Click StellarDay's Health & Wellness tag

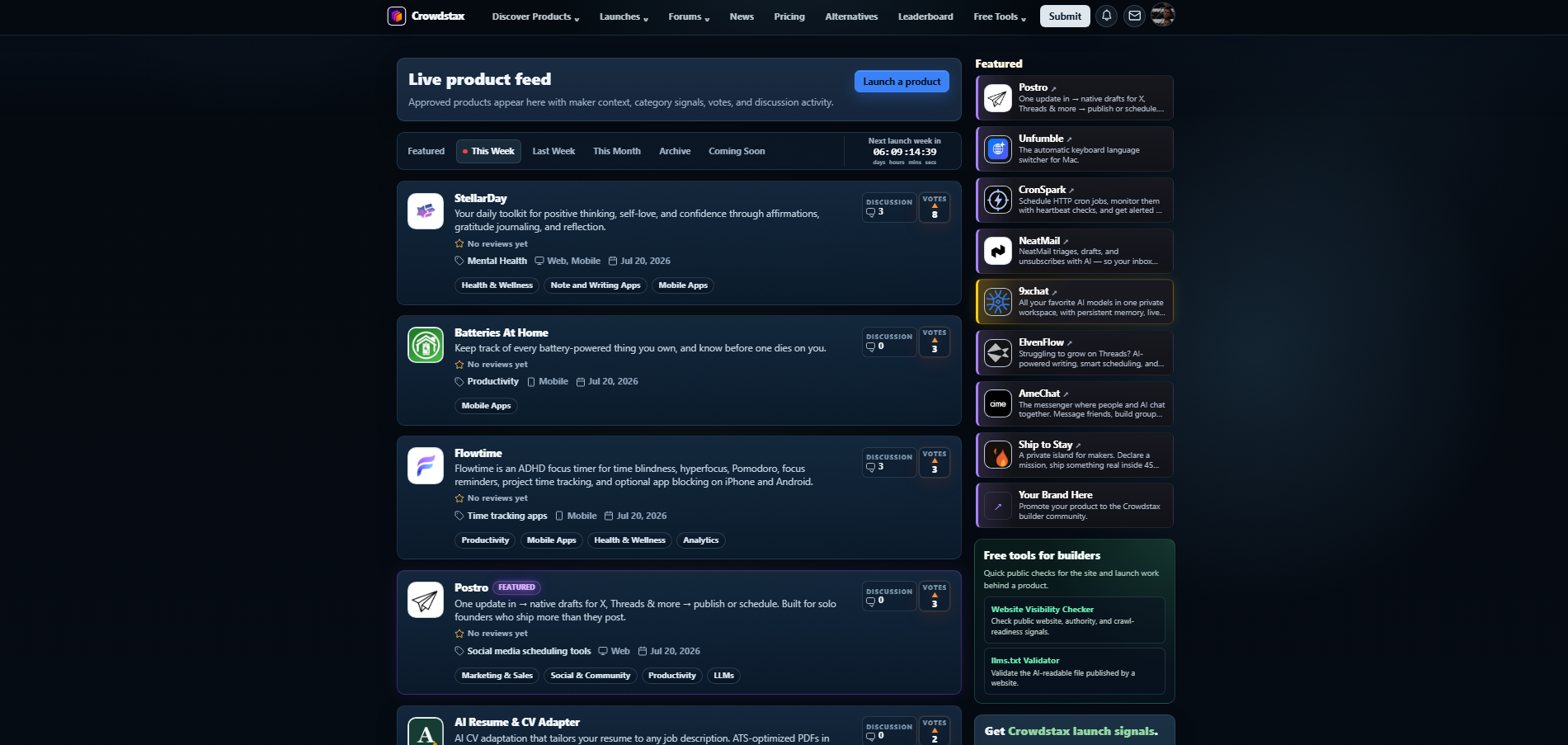pos(497,285)
